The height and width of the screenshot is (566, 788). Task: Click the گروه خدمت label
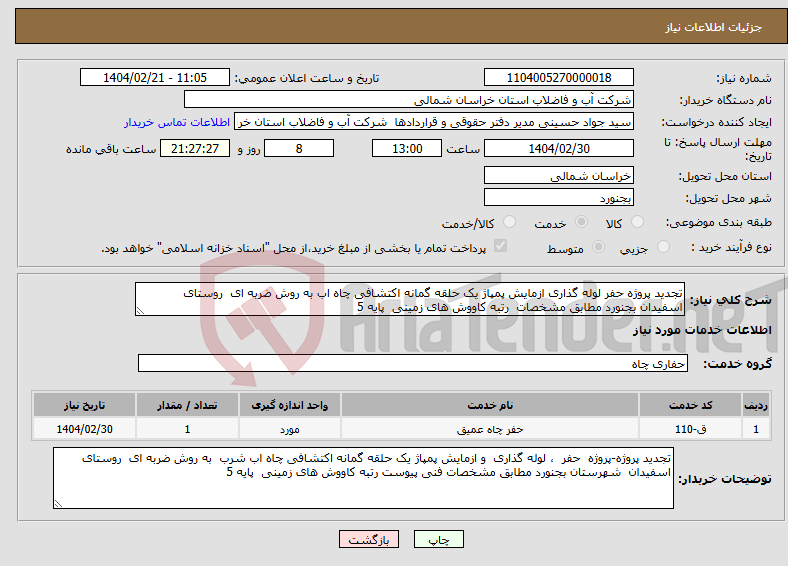737,364
